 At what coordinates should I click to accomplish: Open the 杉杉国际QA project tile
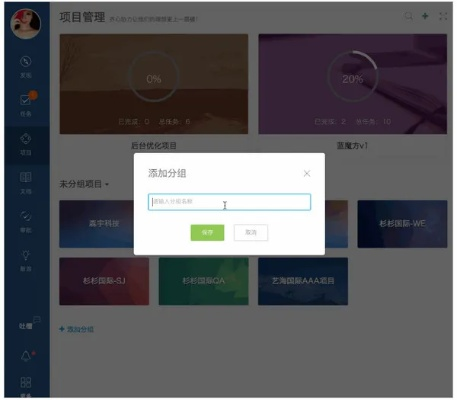coord(203,281)
